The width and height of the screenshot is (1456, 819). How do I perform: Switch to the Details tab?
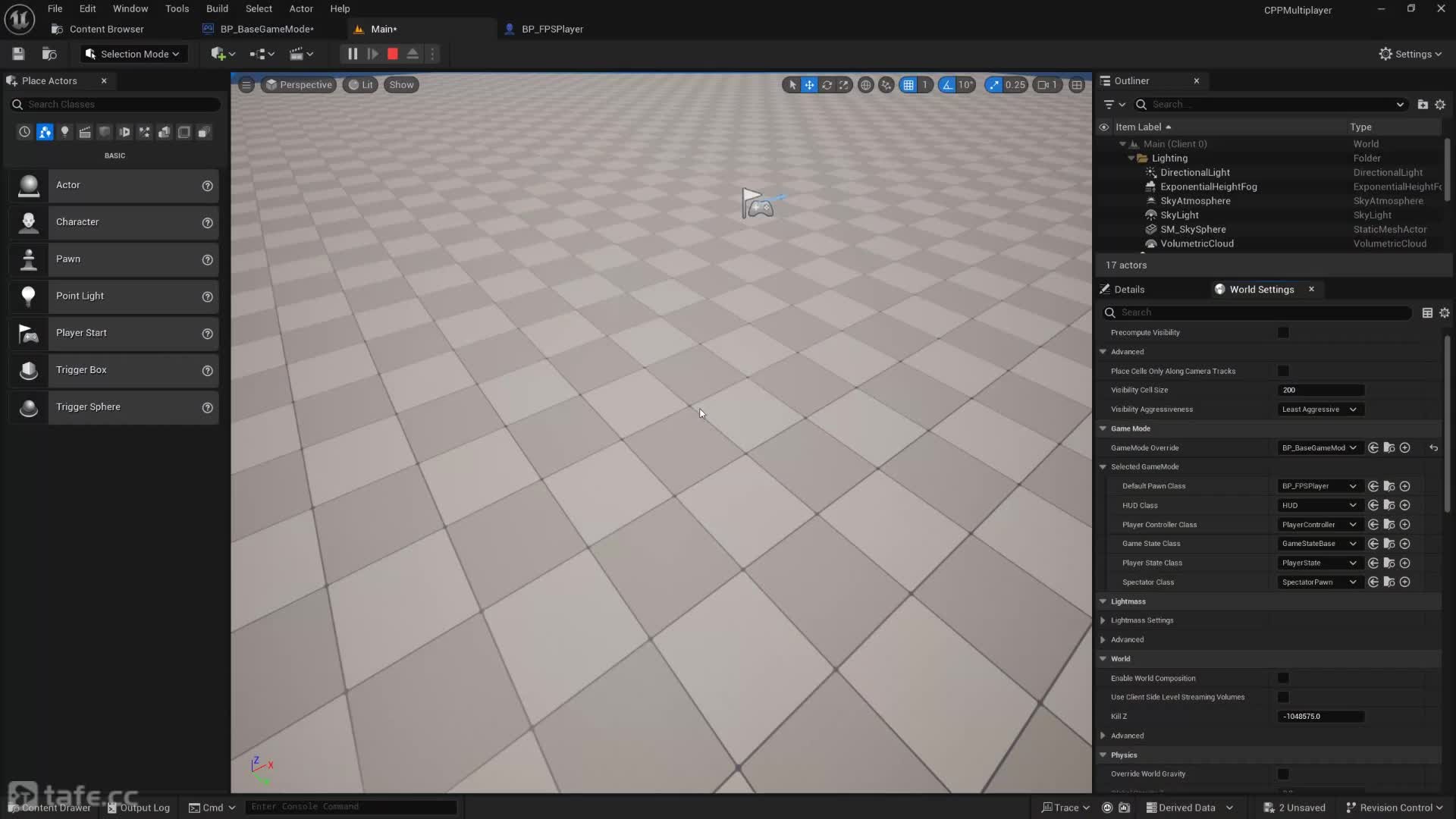pos(1128,290)
